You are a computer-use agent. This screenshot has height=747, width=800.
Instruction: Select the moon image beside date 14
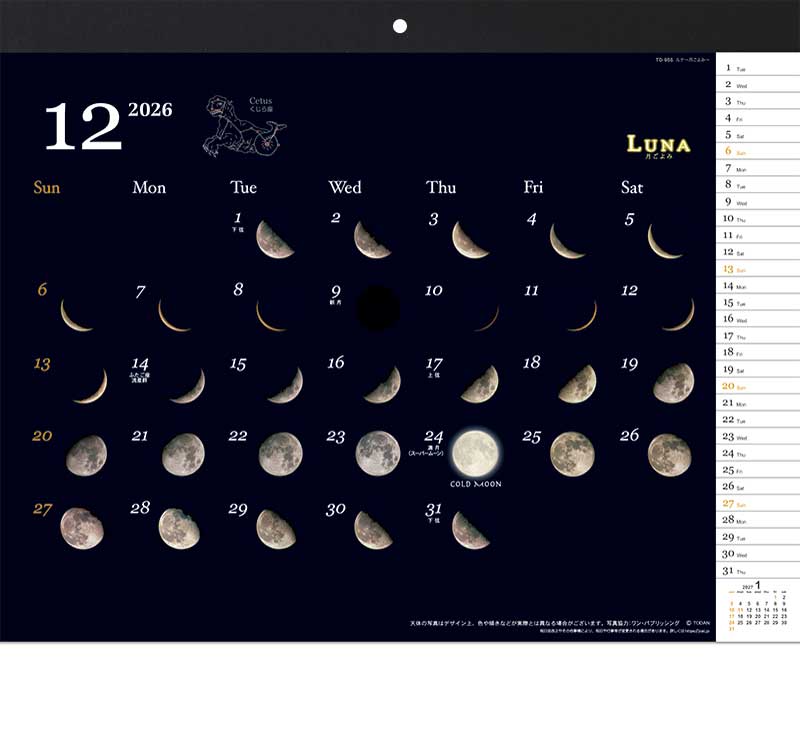coord(188,386)
